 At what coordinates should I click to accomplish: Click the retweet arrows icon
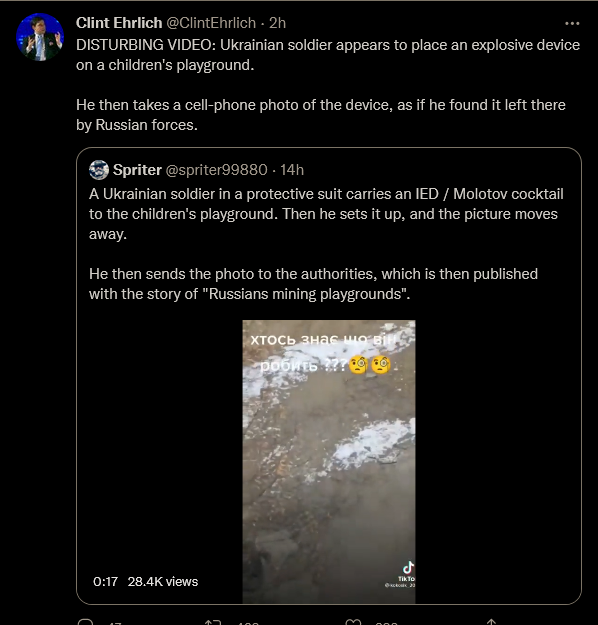[x=212, y=622]
